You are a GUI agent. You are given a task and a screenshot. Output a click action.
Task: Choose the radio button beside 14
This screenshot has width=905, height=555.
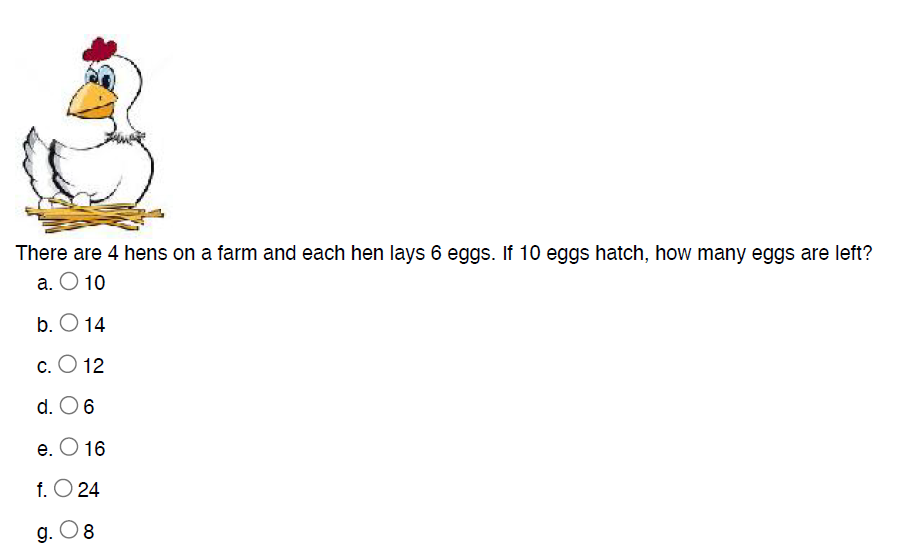(x=70, y=324)
